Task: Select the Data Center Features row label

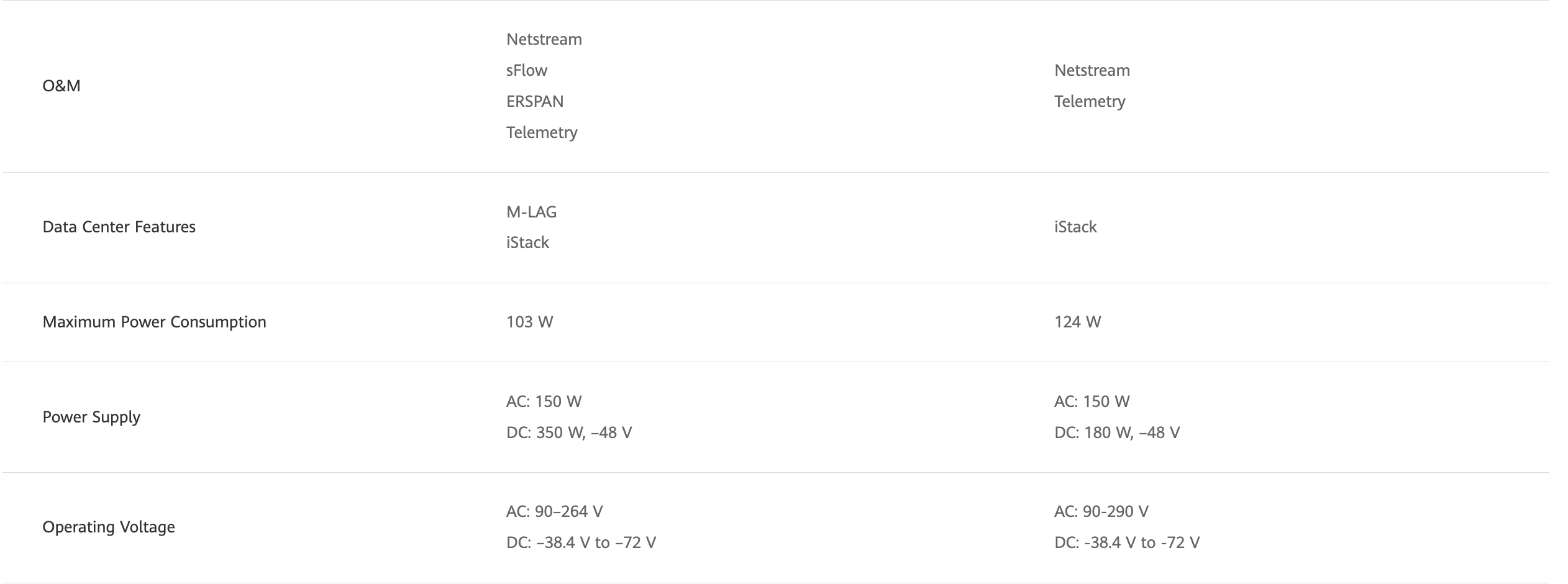Action: 119,227
